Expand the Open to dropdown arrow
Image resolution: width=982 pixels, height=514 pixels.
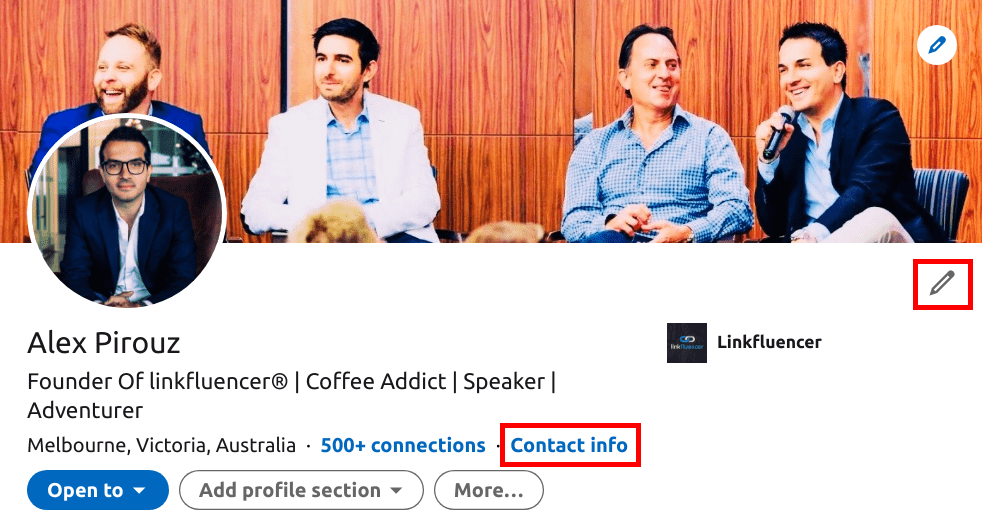[x=140, y=490]
